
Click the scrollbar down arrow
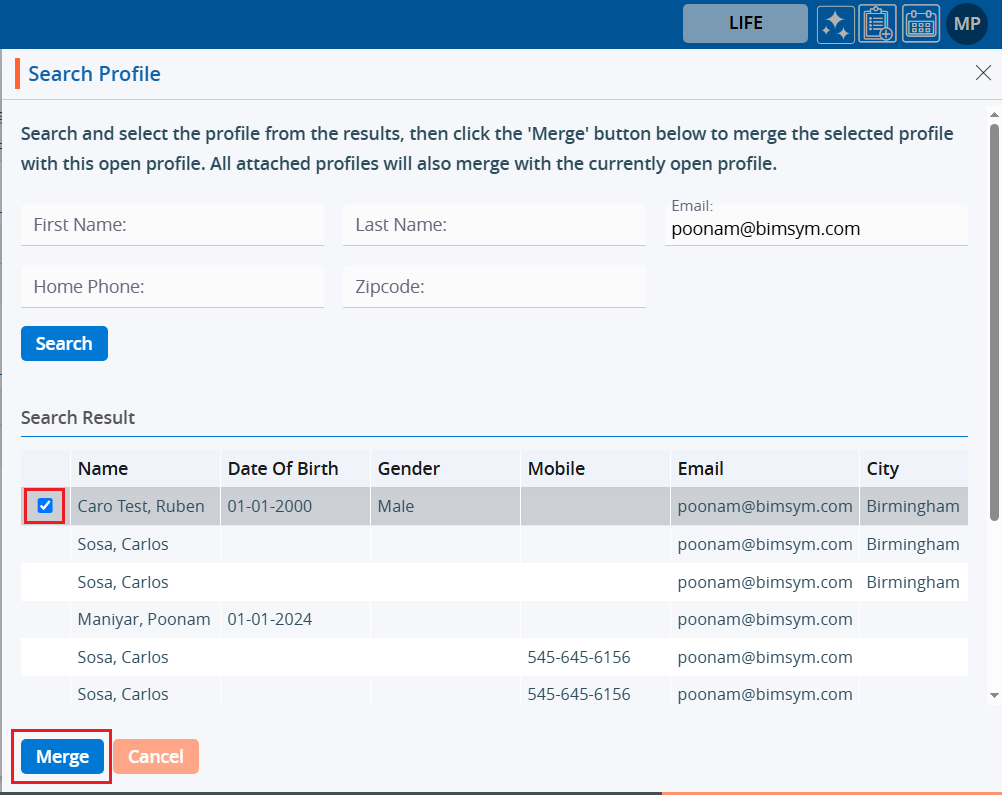(994, 694)
